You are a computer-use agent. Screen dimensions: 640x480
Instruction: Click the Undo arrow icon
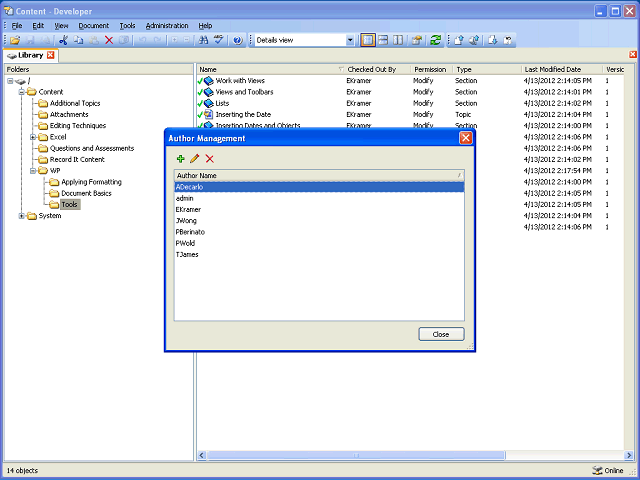(142, 40)
